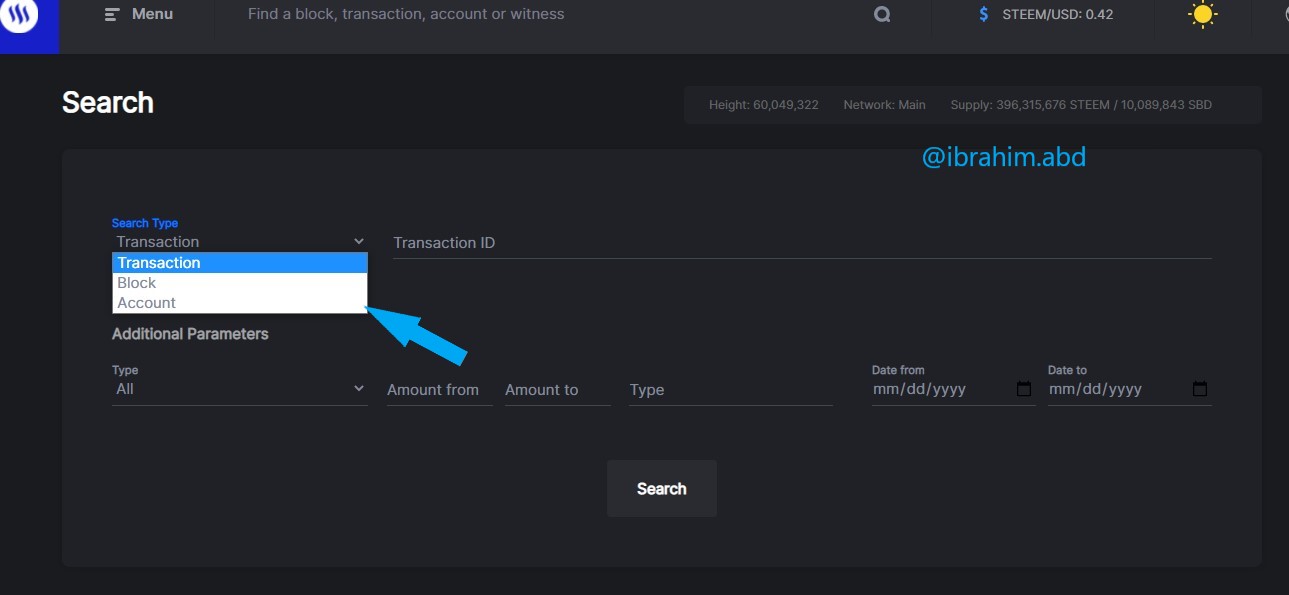
Task: Click the Transaction ID input field
Action: click(x=802, y=243)
